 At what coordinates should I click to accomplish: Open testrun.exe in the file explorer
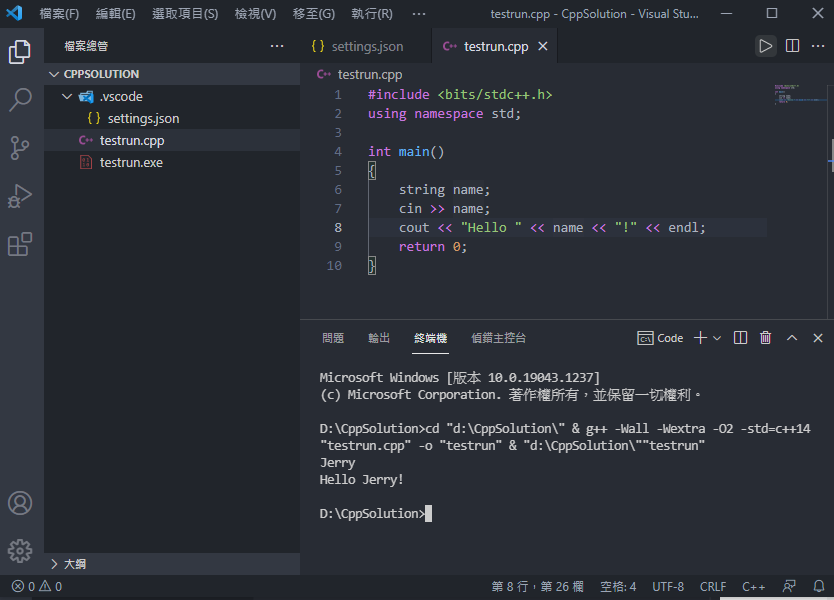131,162
